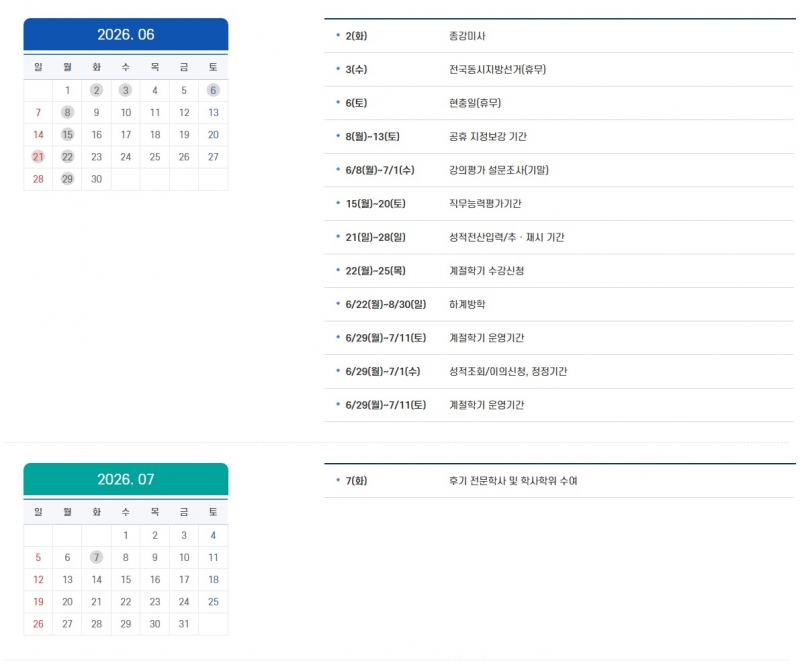This screenshot has height=665, width=800.
Task: Select the 공휴 지정보강 기간 entry
Action: [488, 137]
